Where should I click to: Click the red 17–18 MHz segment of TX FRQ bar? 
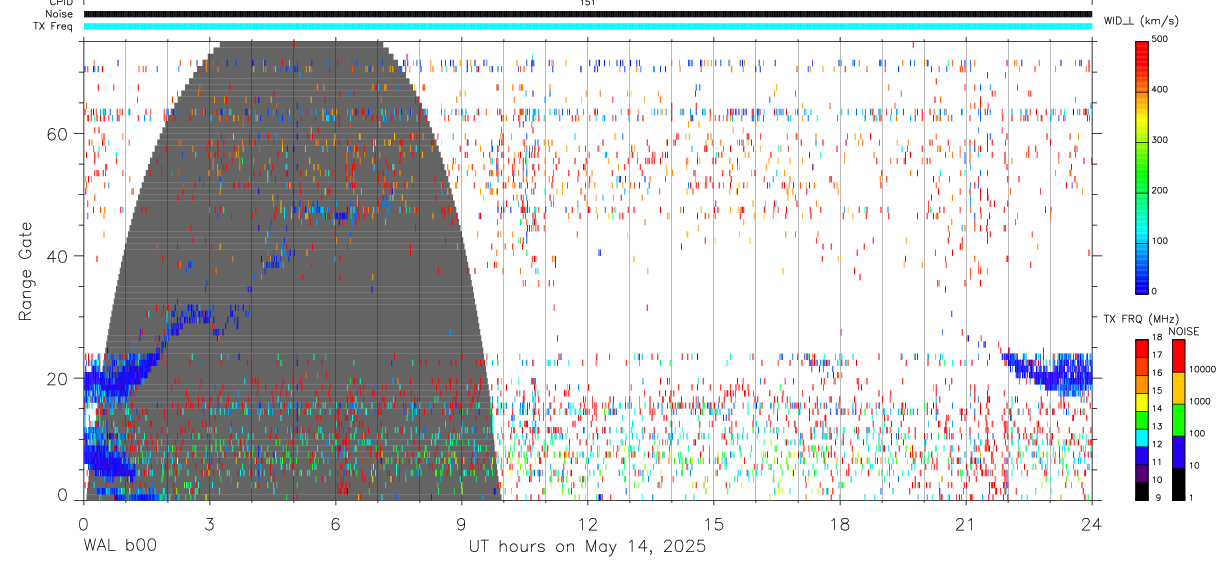1142,349
